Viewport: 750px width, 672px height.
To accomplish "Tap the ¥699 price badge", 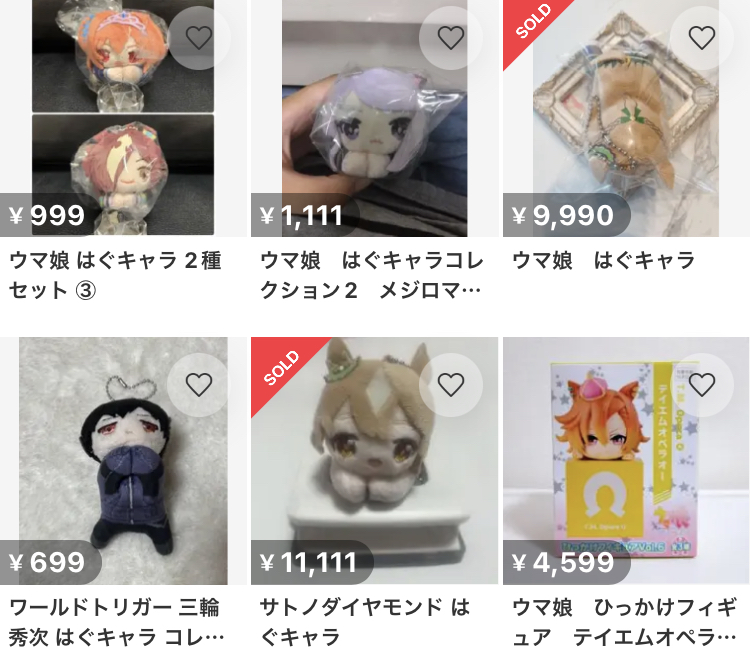I will 51,562.
